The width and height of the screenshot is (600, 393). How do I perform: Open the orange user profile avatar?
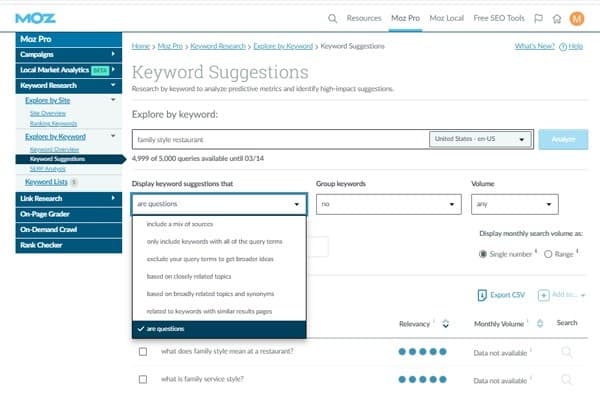(577, 18)
